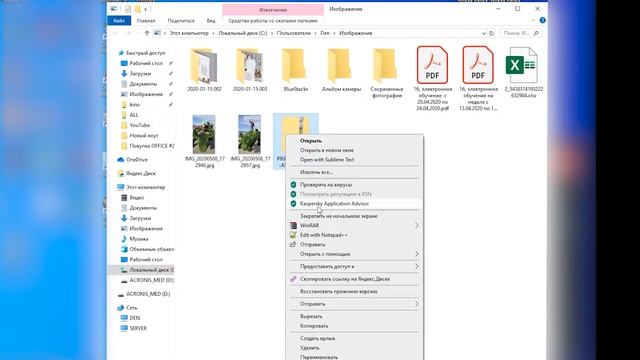
Task: Open OneDrive in navigation pane
Action: (136, 160)
